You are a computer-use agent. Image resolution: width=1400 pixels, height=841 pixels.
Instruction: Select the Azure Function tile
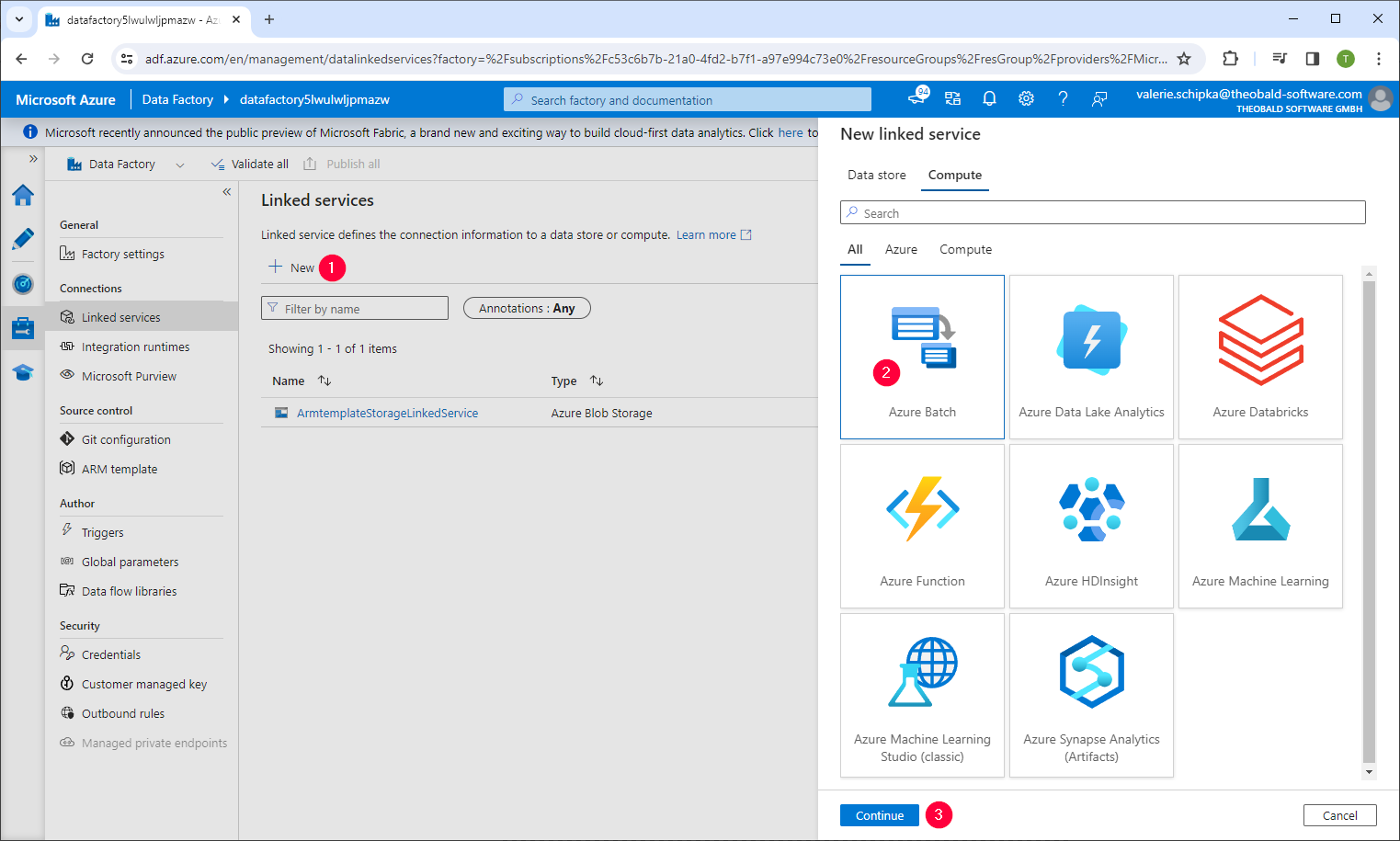click(x=922, y=526)
